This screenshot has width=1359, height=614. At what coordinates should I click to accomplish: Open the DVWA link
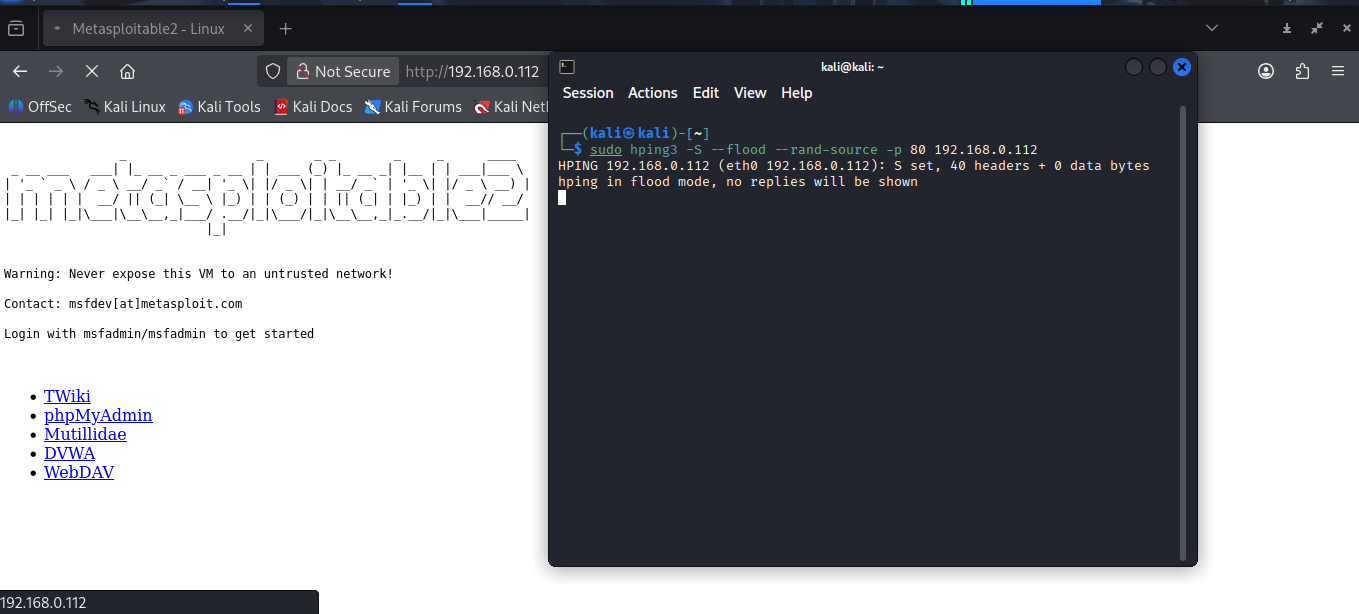[x=70, y=453]
